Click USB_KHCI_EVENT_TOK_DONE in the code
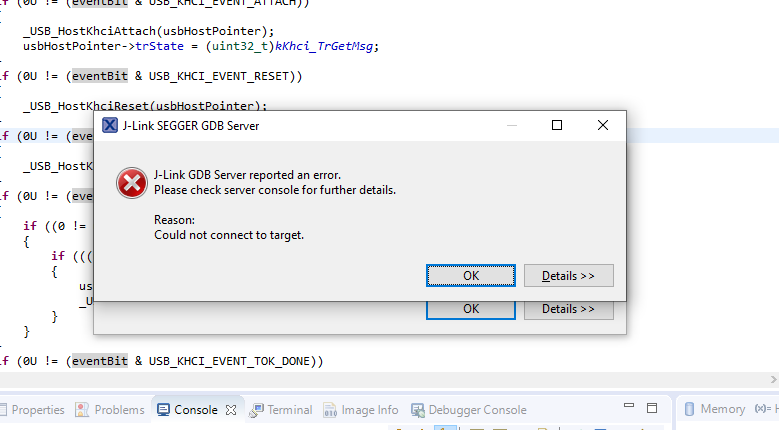This screenshot has width=779, height=430. pos(229,361)
